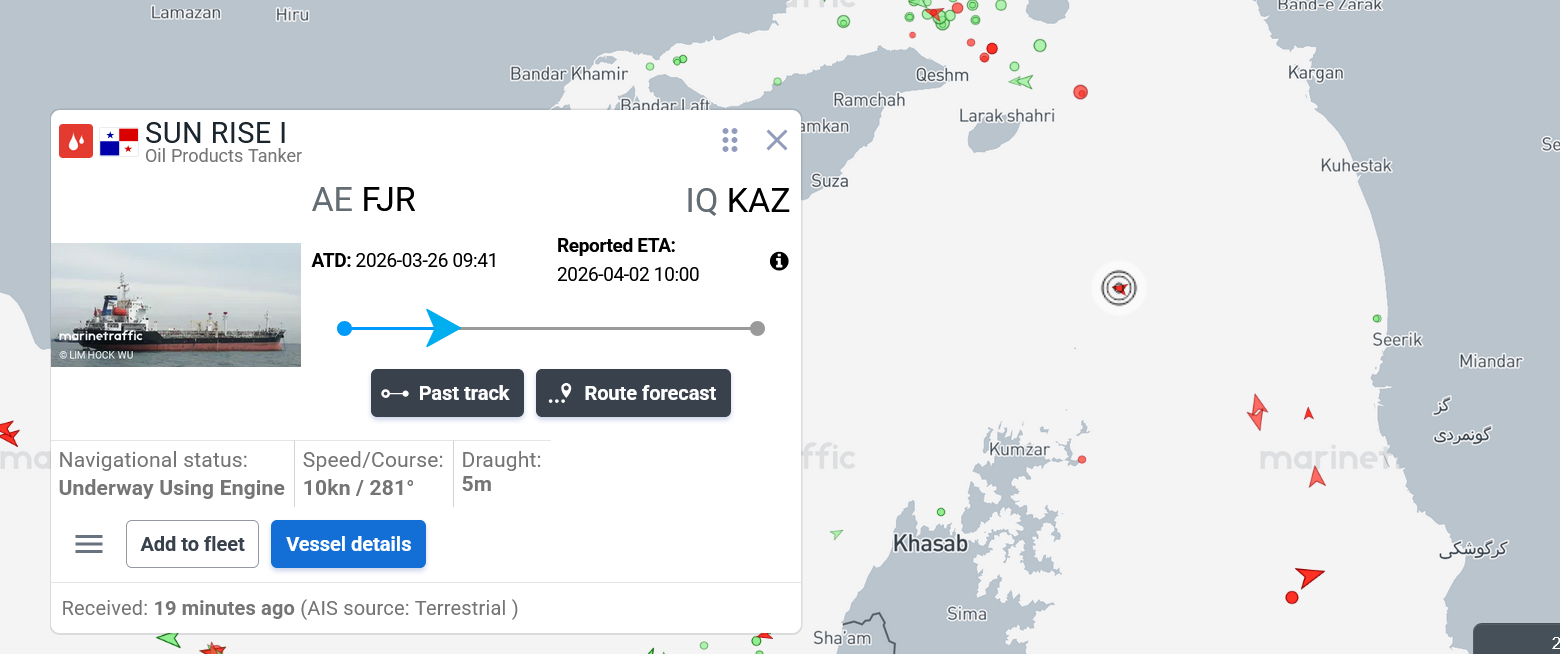Click the red oil tanker type icon
Viewport: 1560px width, 654px height.
(x=76, y=141)
